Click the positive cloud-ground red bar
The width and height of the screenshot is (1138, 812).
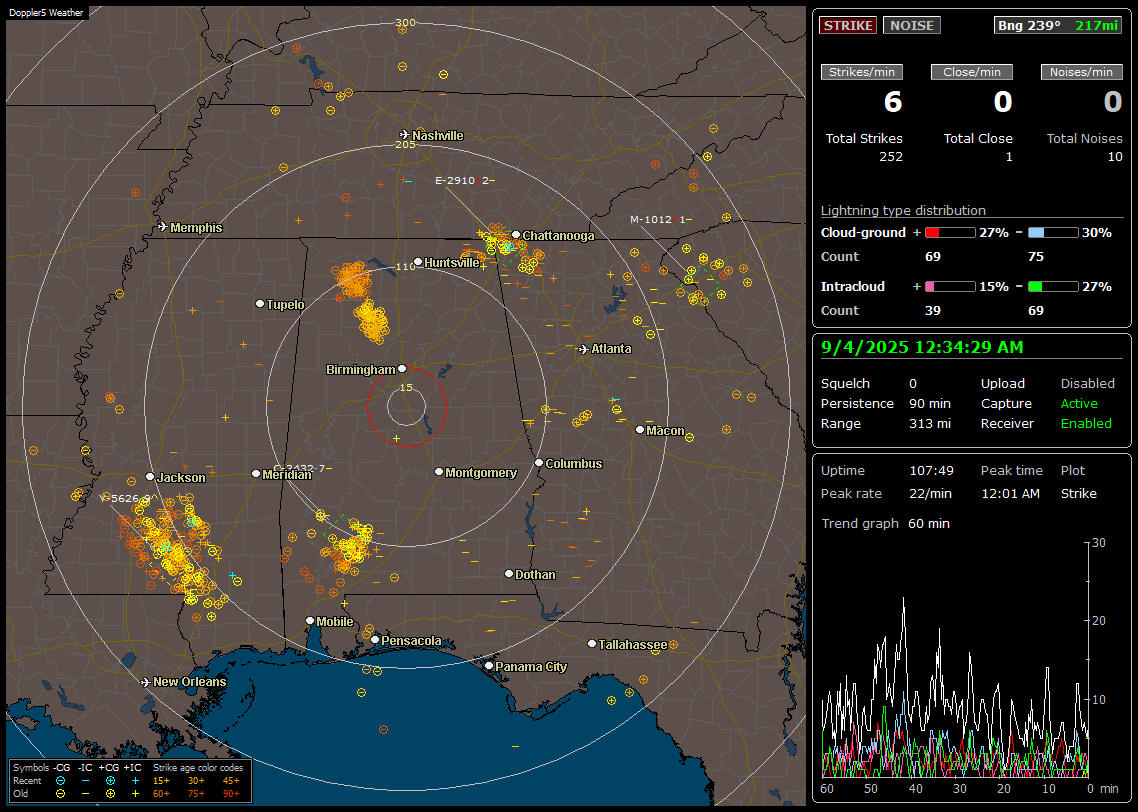[950, 233]
